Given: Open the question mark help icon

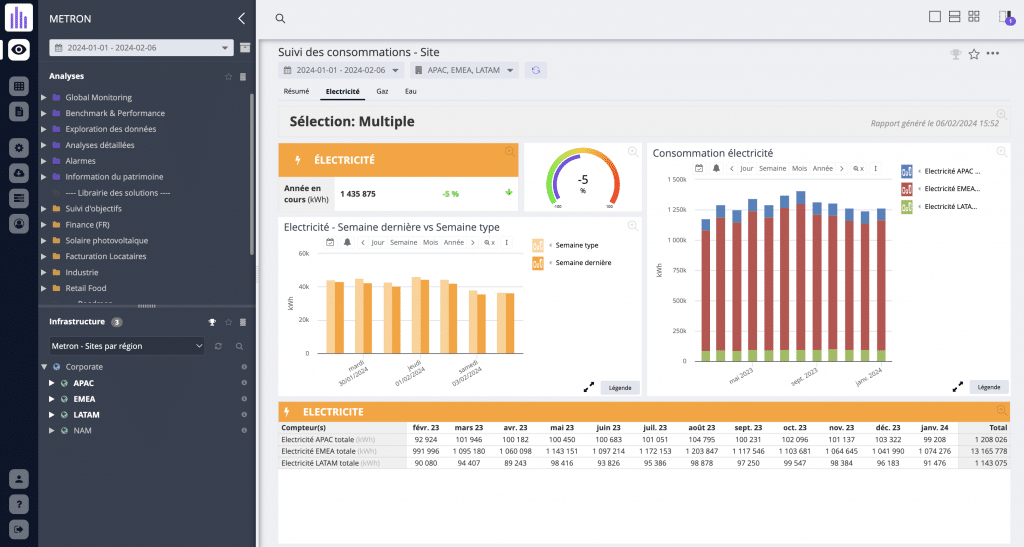Looking at the screenshot, I should 19,505.
